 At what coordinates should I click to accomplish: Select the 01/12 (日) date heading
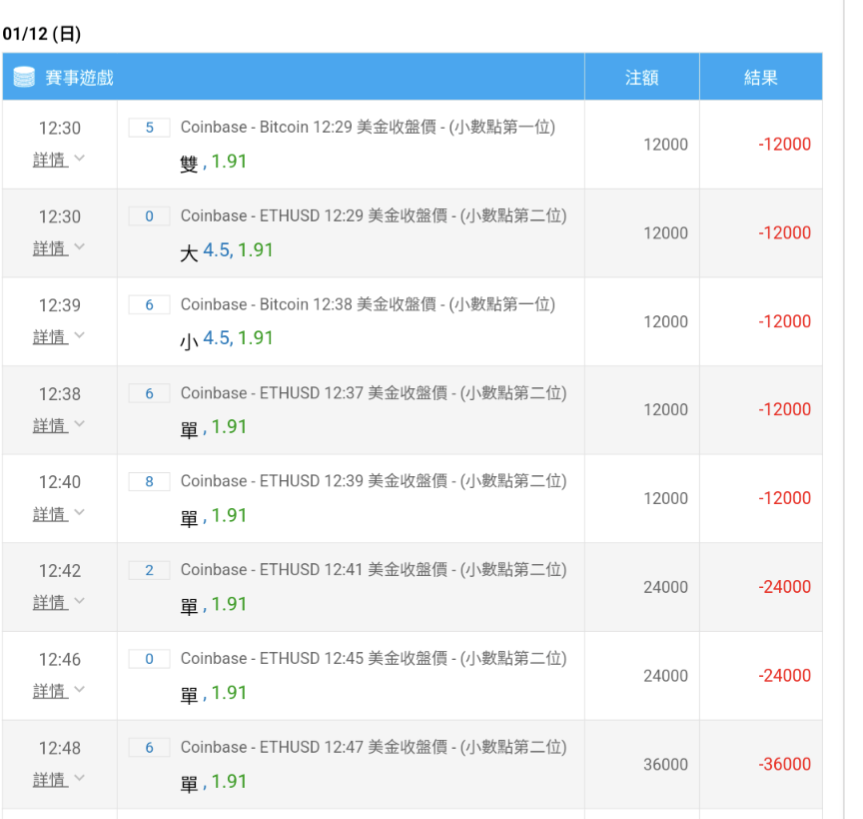(42, 34)
